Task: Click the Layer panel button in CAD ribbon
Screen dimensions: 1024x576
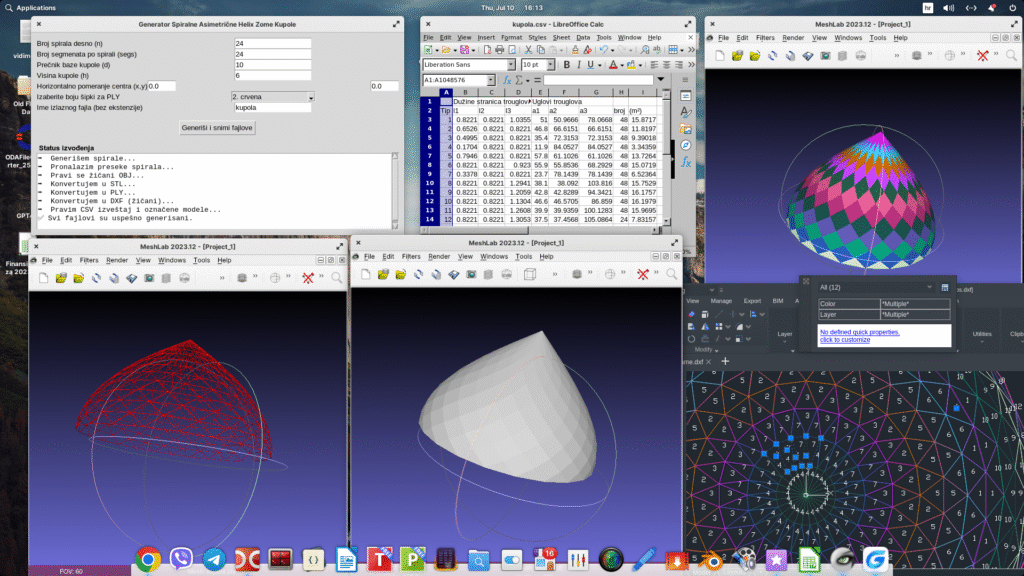Action: coord(784,334)
